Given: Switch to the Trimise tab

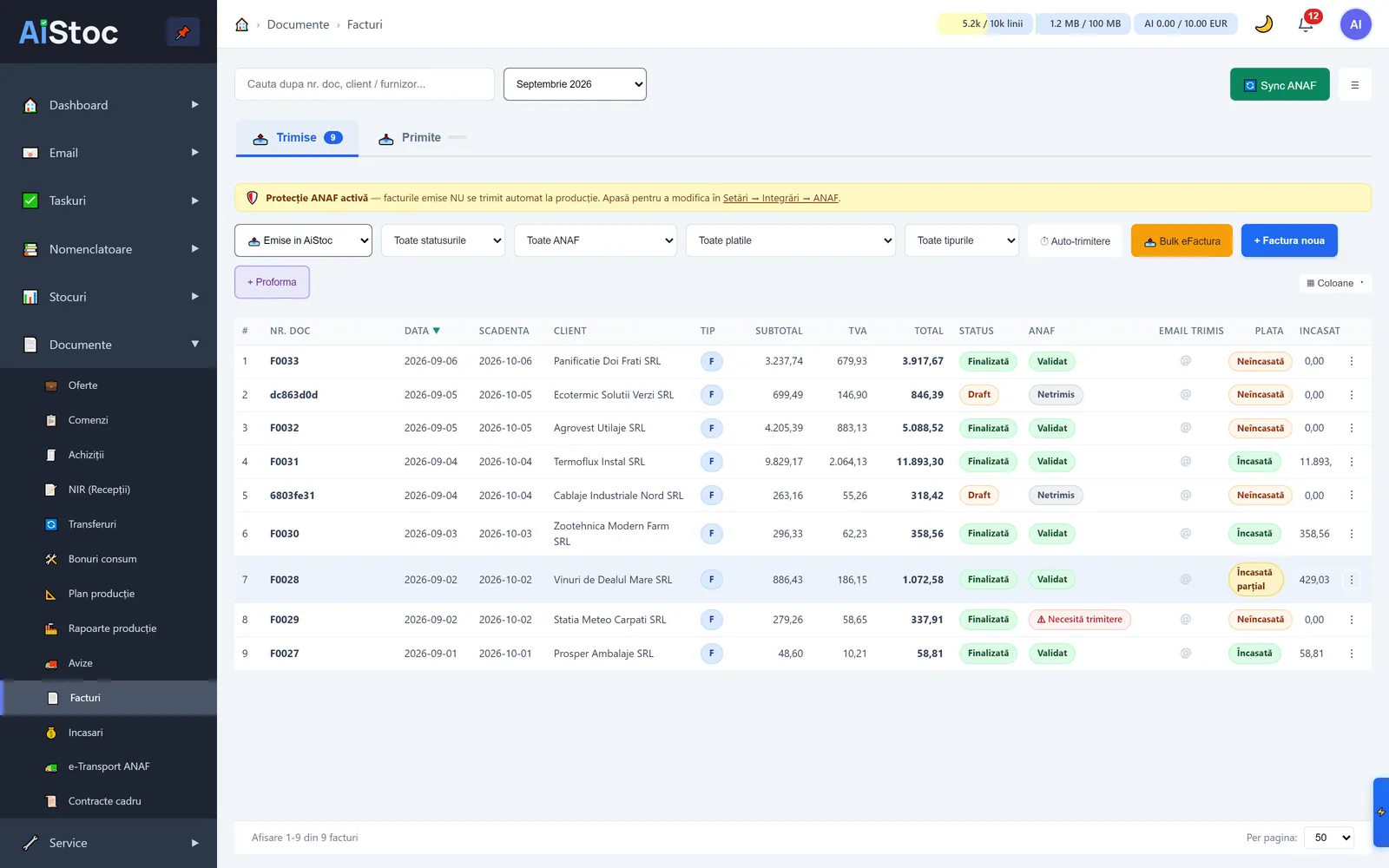Looking at the screenshot, I should coord(297,138).
